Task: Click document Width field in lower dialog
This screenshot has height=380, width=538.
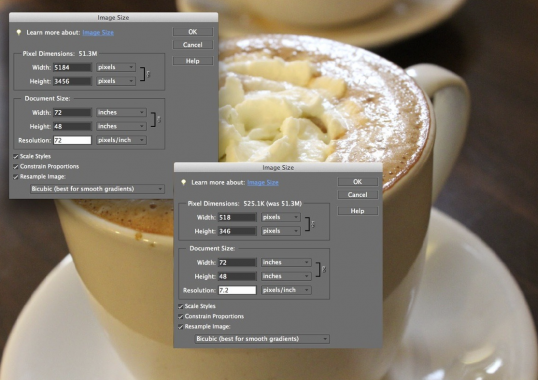Action: (x=237, y=262)
